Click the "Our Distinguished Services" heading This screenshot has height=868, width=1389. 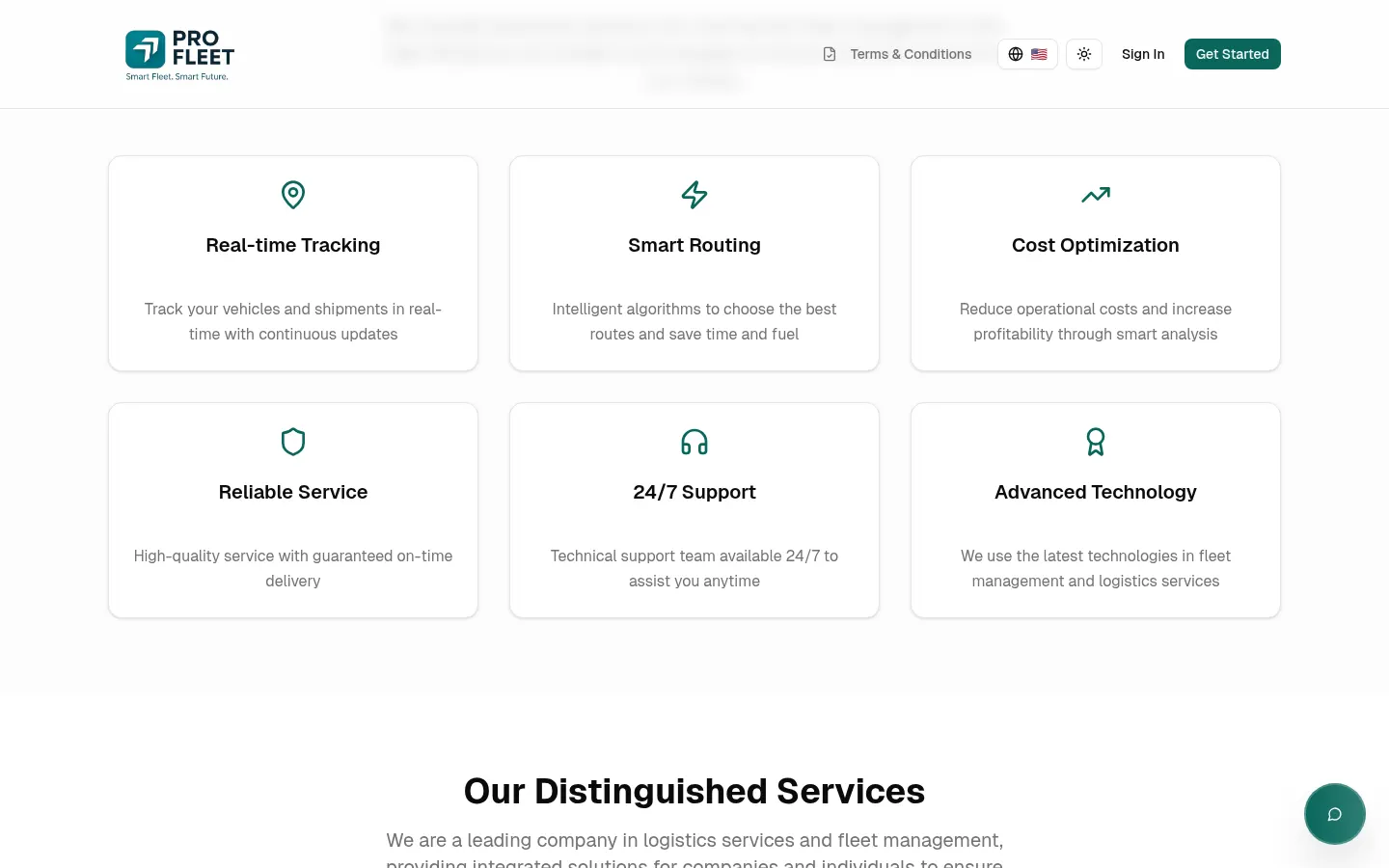coord(694,791)
